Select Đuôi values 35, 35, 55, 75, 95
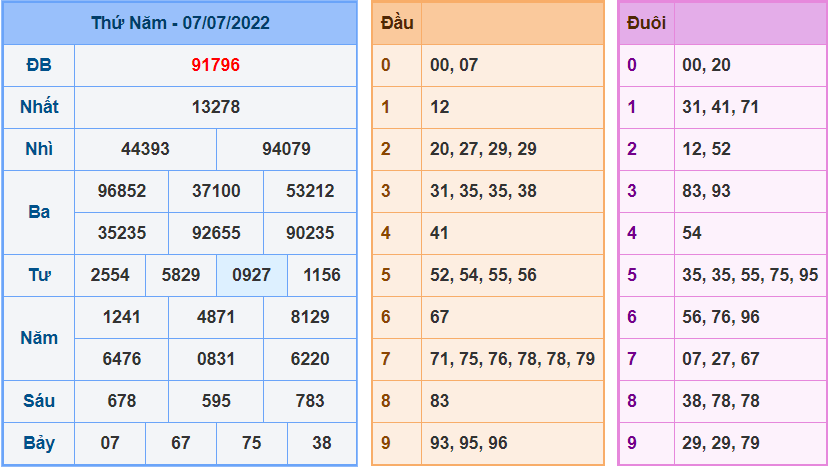The width and height of the screenshot is (829, 467). tap(750, 274)
